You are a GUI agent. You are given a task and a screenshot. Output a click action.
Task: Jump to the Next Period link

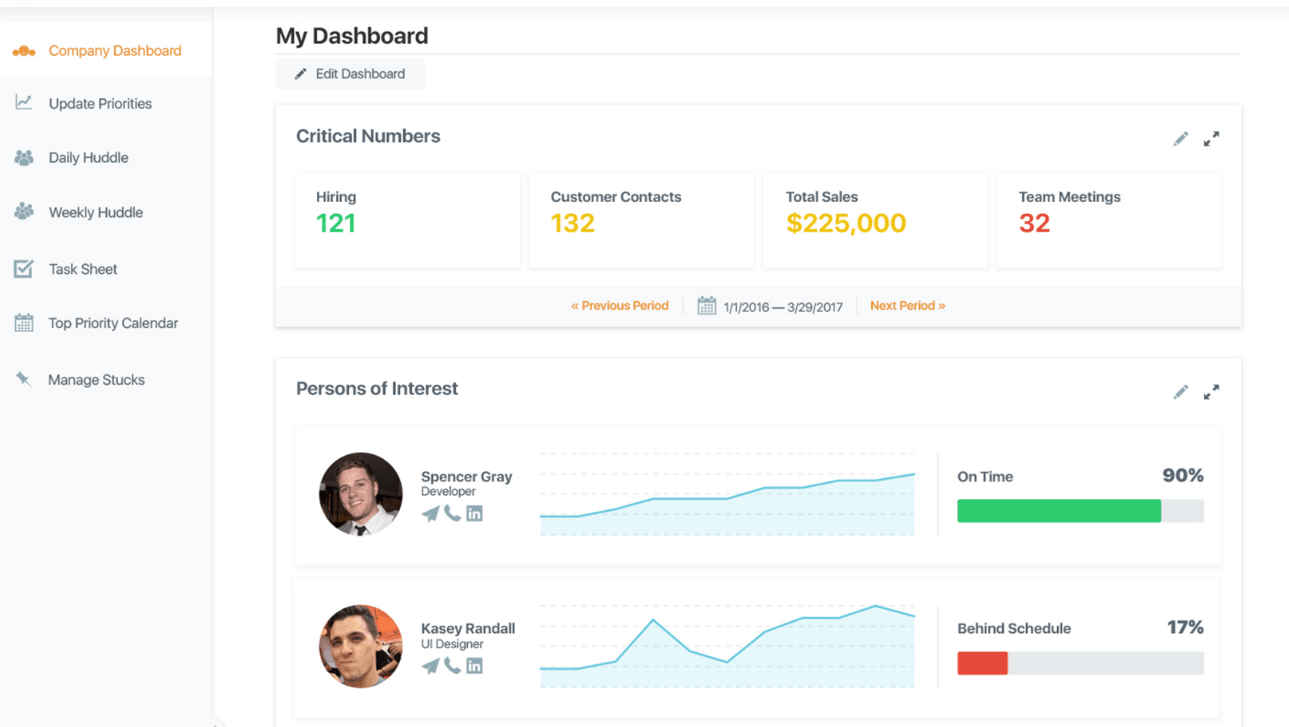[907, 306]
